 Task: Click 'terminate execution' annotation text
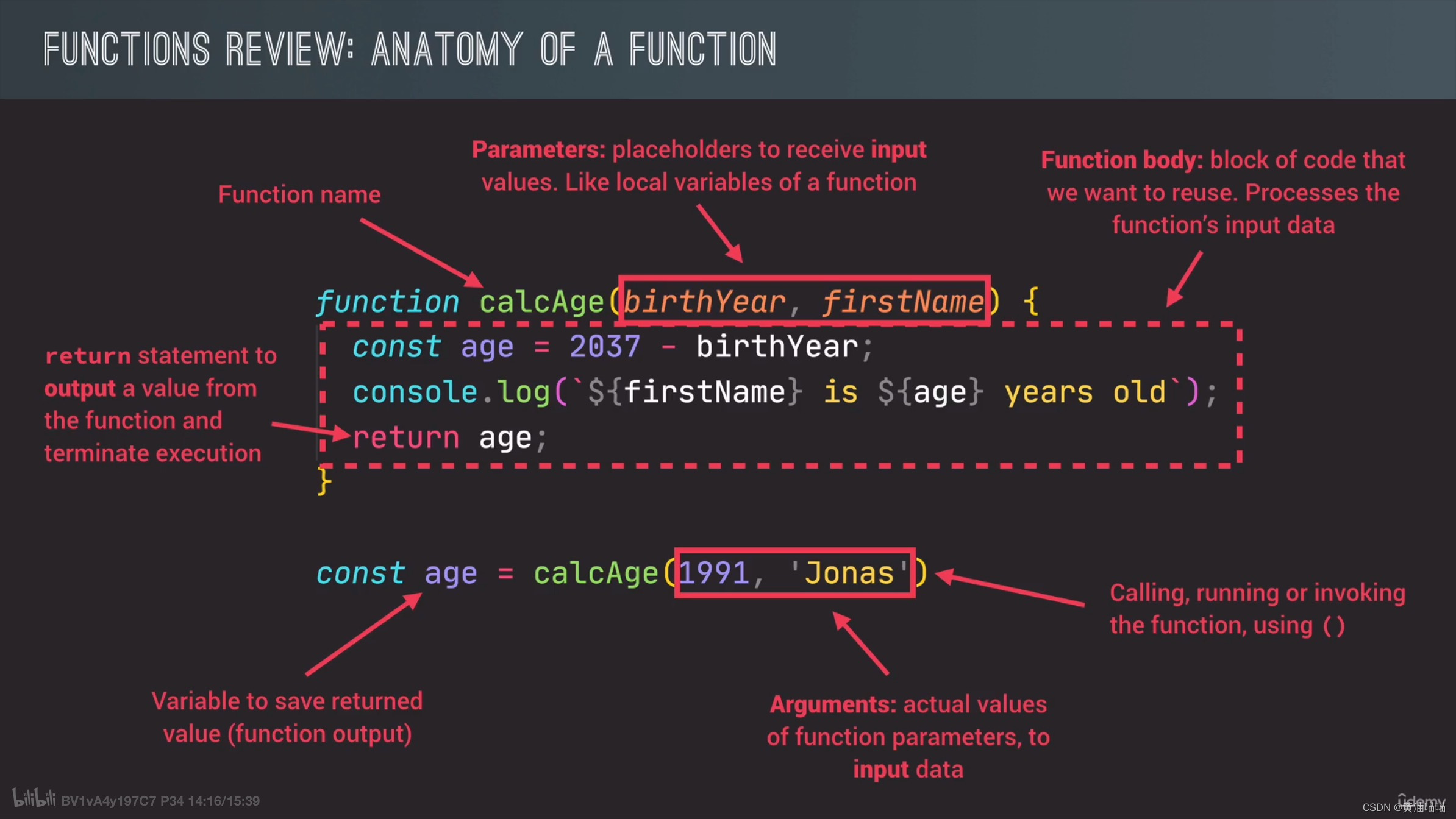152,453
